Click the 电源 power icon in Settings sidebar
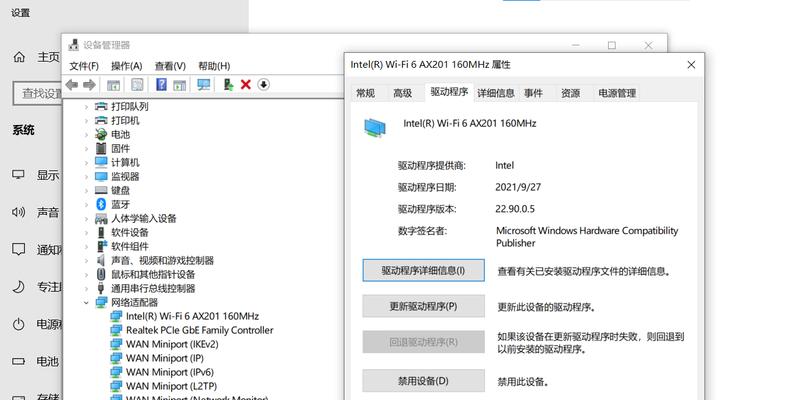The image size is (812, 400). (x=19, y=324)
